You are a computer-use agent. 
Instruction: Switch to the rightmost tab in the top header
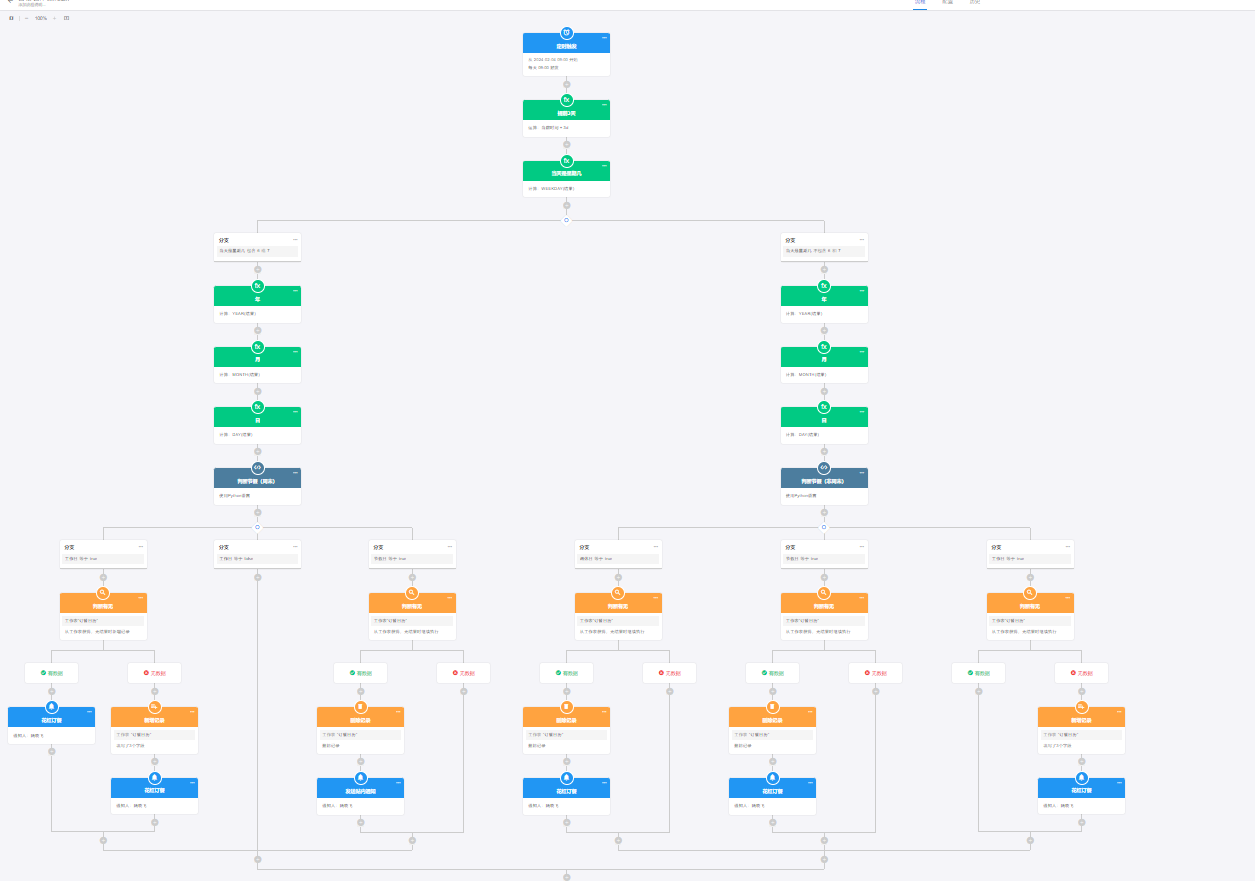(x=975, y=2)
